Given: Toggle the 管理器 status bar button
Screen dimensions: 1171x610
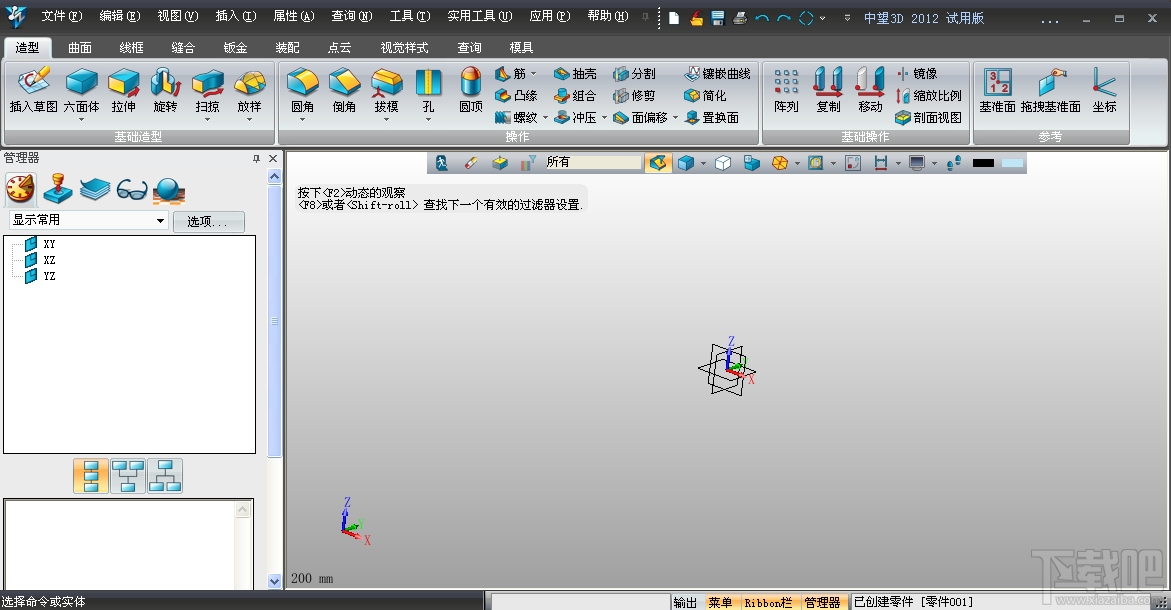Looking at the screenshot, I should pyautogui.click(x=822, y=602).
